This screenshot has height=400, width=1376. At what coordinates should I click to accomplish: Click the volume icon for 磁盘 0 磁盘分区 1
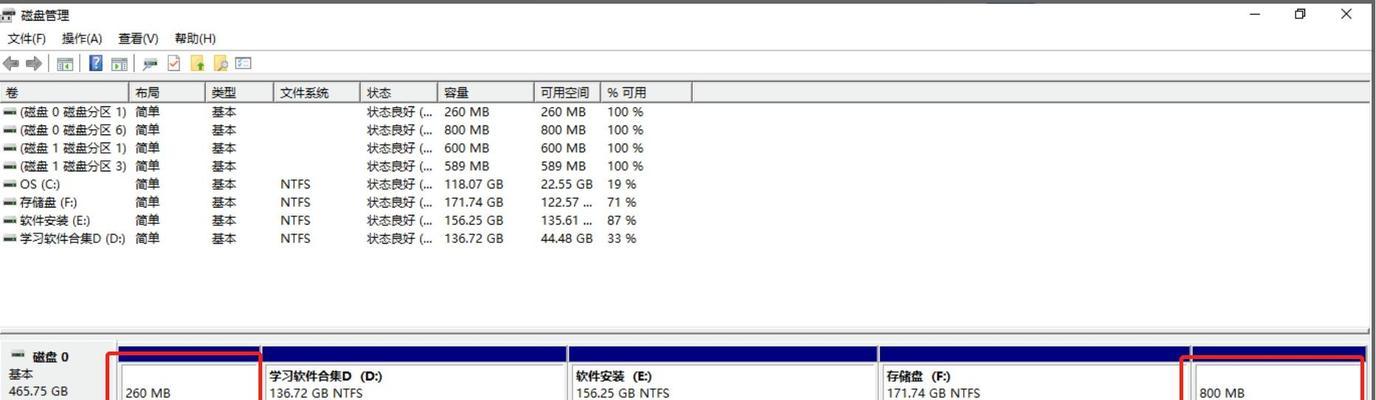10,113
